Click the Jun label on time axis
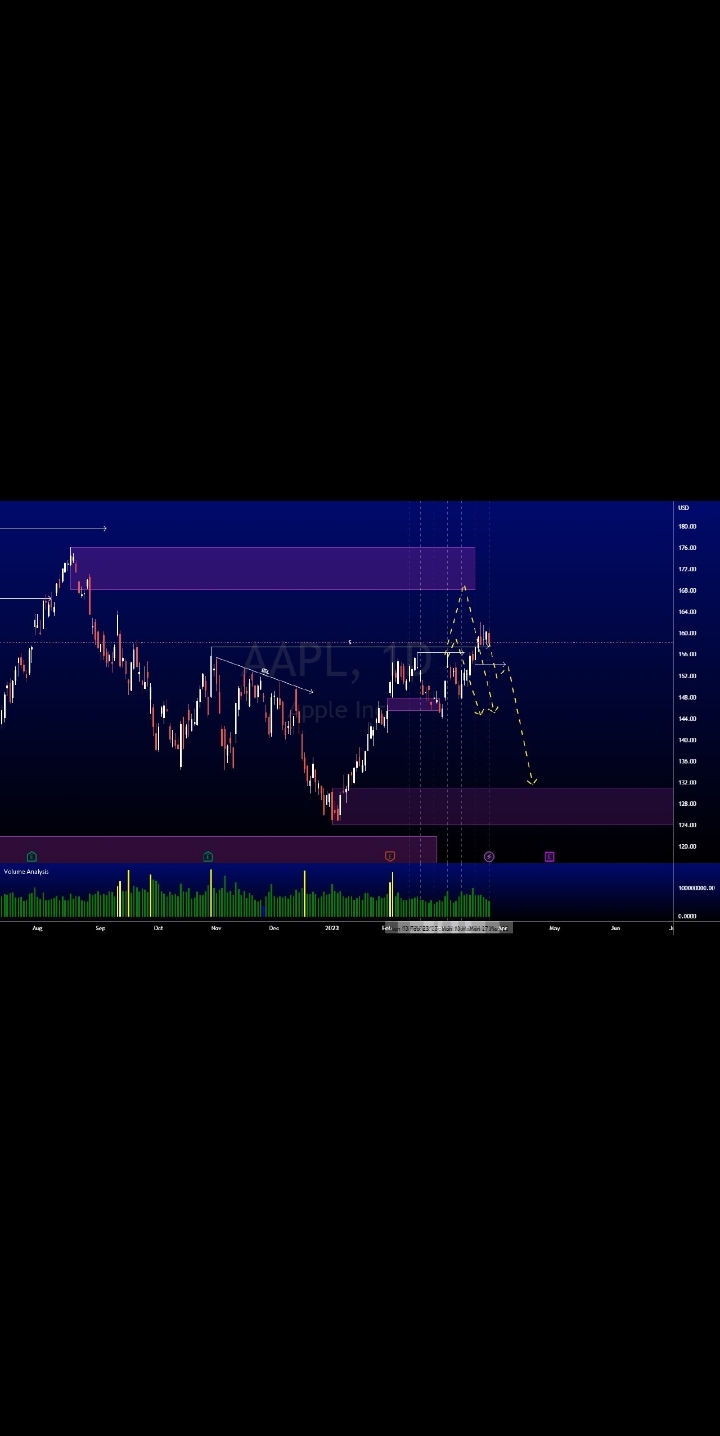Screen dimensions: 720x1436 (615, 928)
